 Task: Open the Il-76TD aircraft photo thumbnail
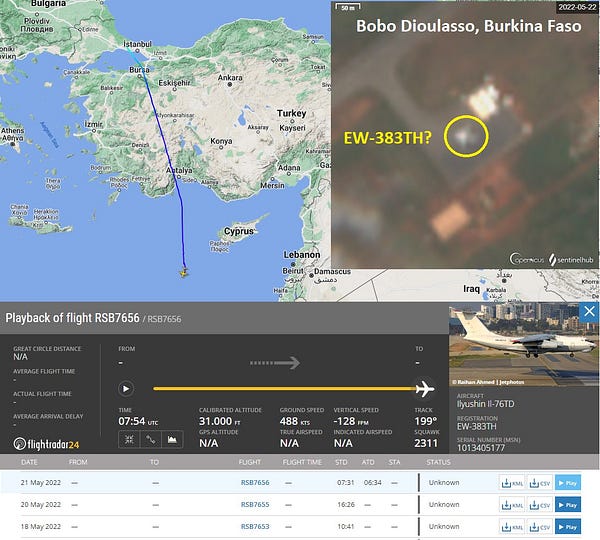(524, 344)
